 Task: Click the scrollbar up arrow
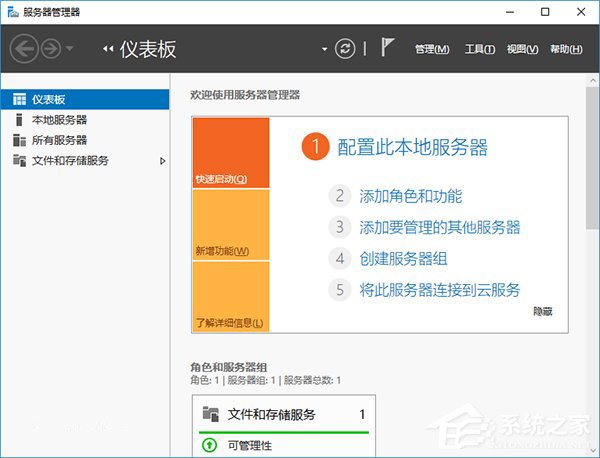(593, 80)
